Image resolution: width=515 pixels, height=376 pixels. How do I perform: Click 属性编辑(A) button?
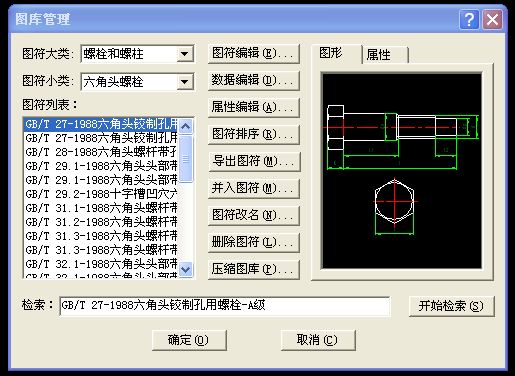point(254,107)
